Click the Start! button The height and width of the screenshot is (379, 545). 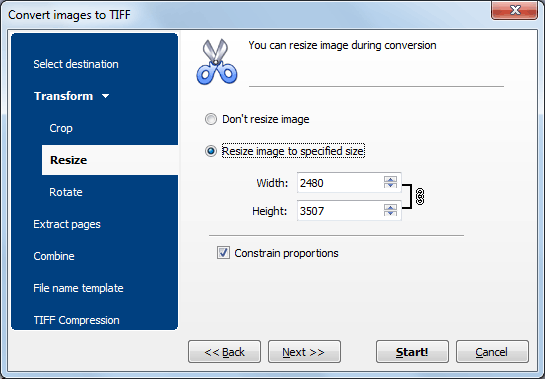(412, 352)
